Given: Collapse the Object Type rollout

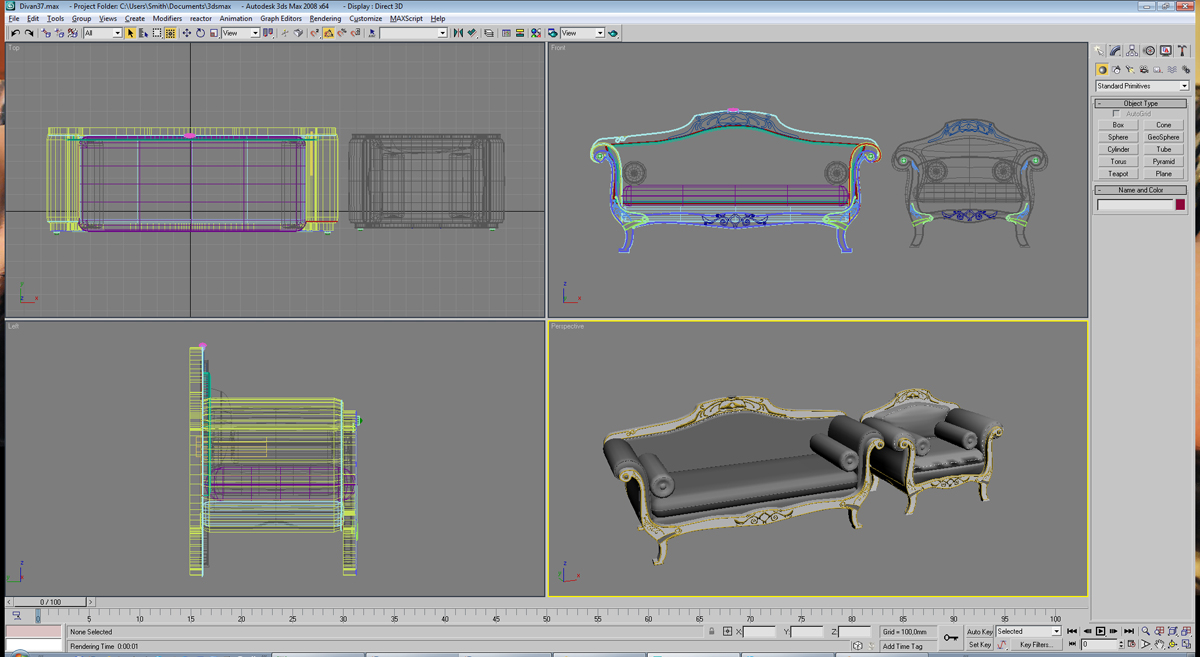Looking at the screenshot, I should point(1141,103).
